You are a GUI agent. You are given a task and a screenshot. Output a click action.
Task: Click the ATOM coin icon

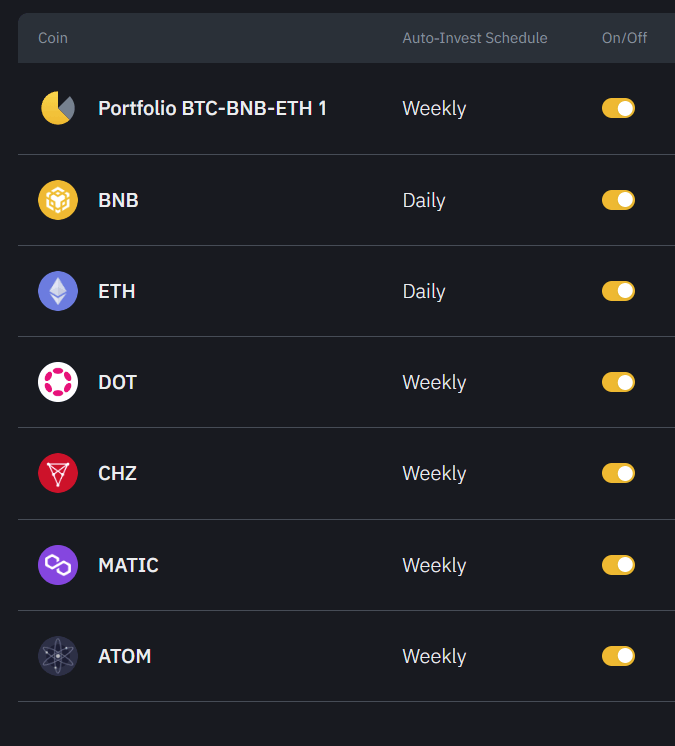[x=58, y=656]
